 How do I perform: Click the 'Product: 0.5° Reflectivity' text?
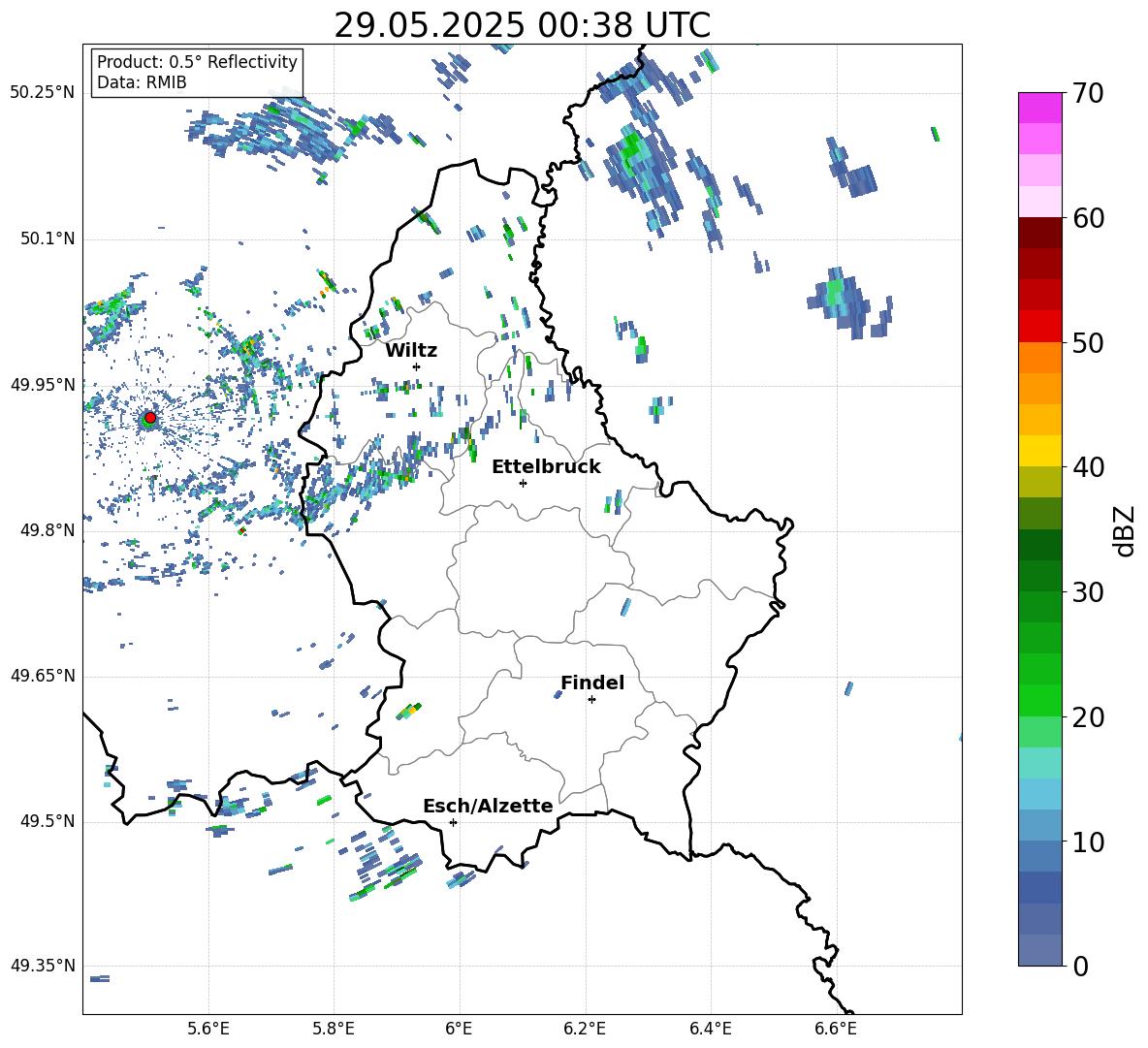point(197,62)
